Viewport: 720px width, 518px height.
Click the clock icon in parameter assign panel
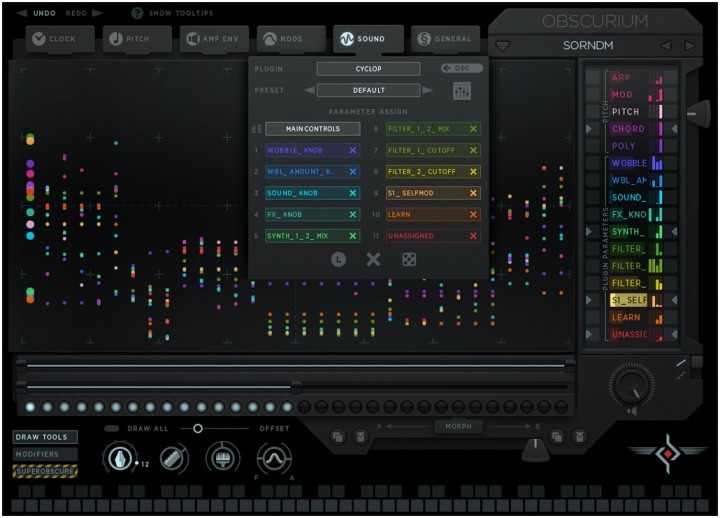point(338,259)
